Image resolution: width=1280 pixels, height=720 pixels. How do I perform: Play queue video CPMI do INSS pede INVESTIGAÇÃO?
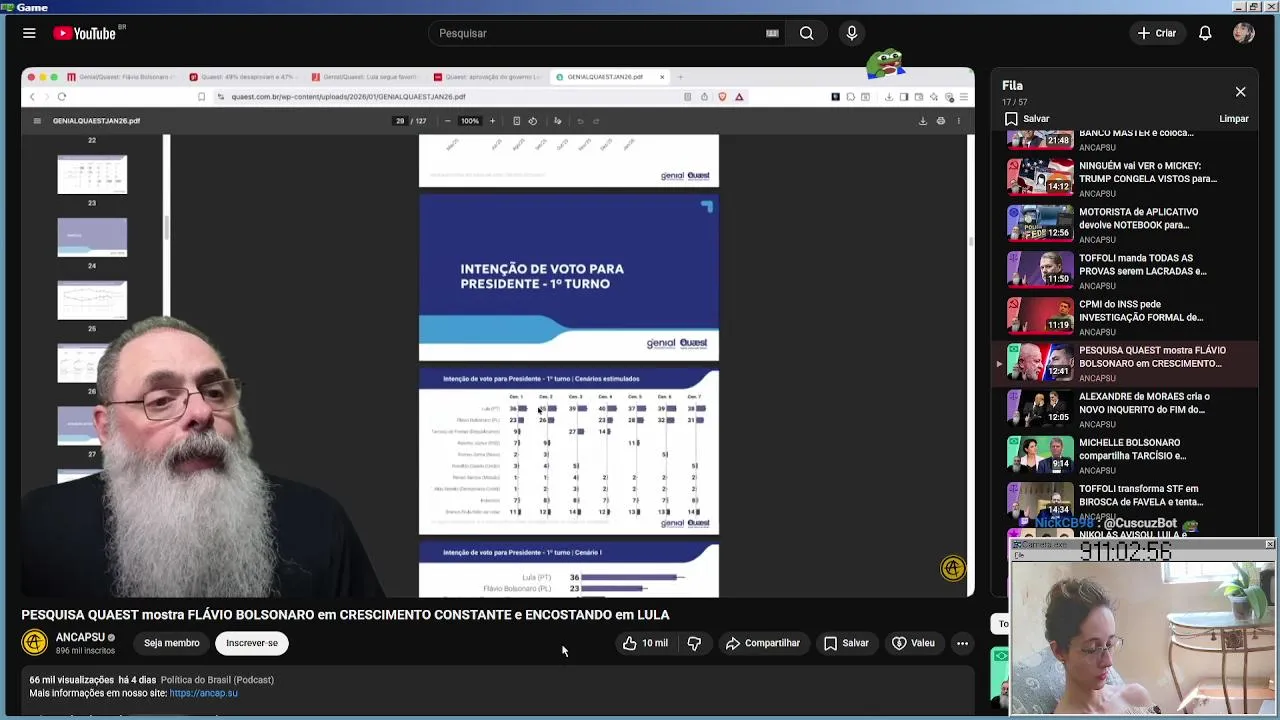click(x=1125, y=317)
